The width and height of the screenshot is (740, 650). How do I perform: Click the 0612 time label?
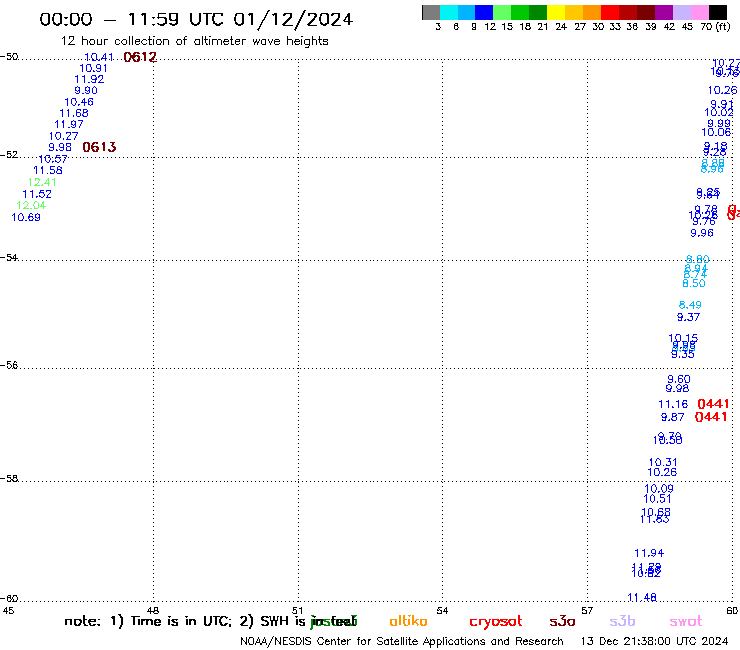pos(140,57)
